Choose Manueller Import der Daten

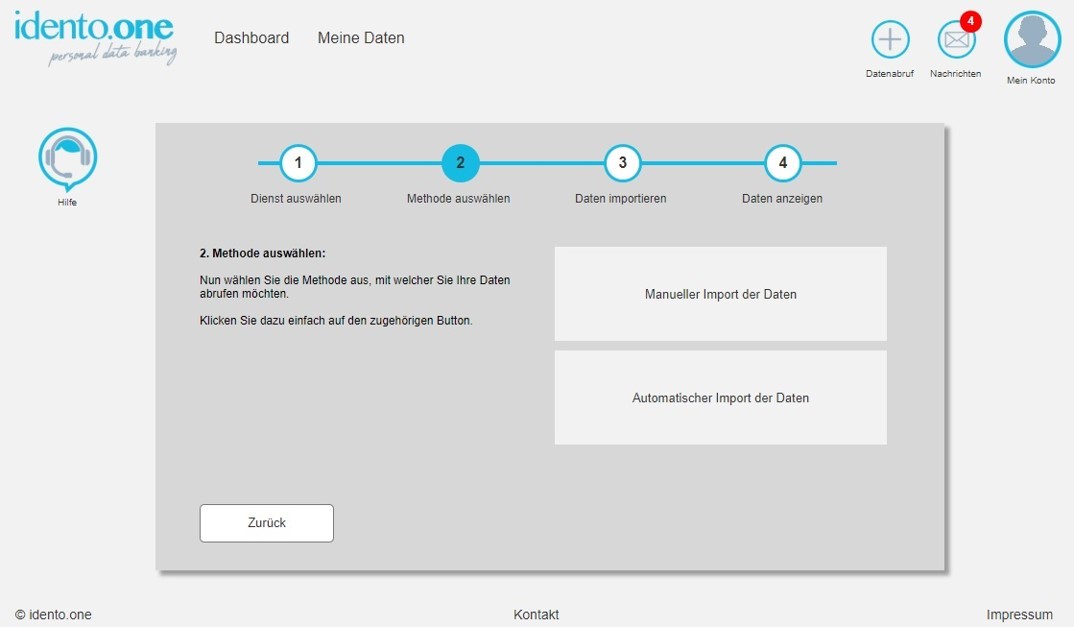720,294
